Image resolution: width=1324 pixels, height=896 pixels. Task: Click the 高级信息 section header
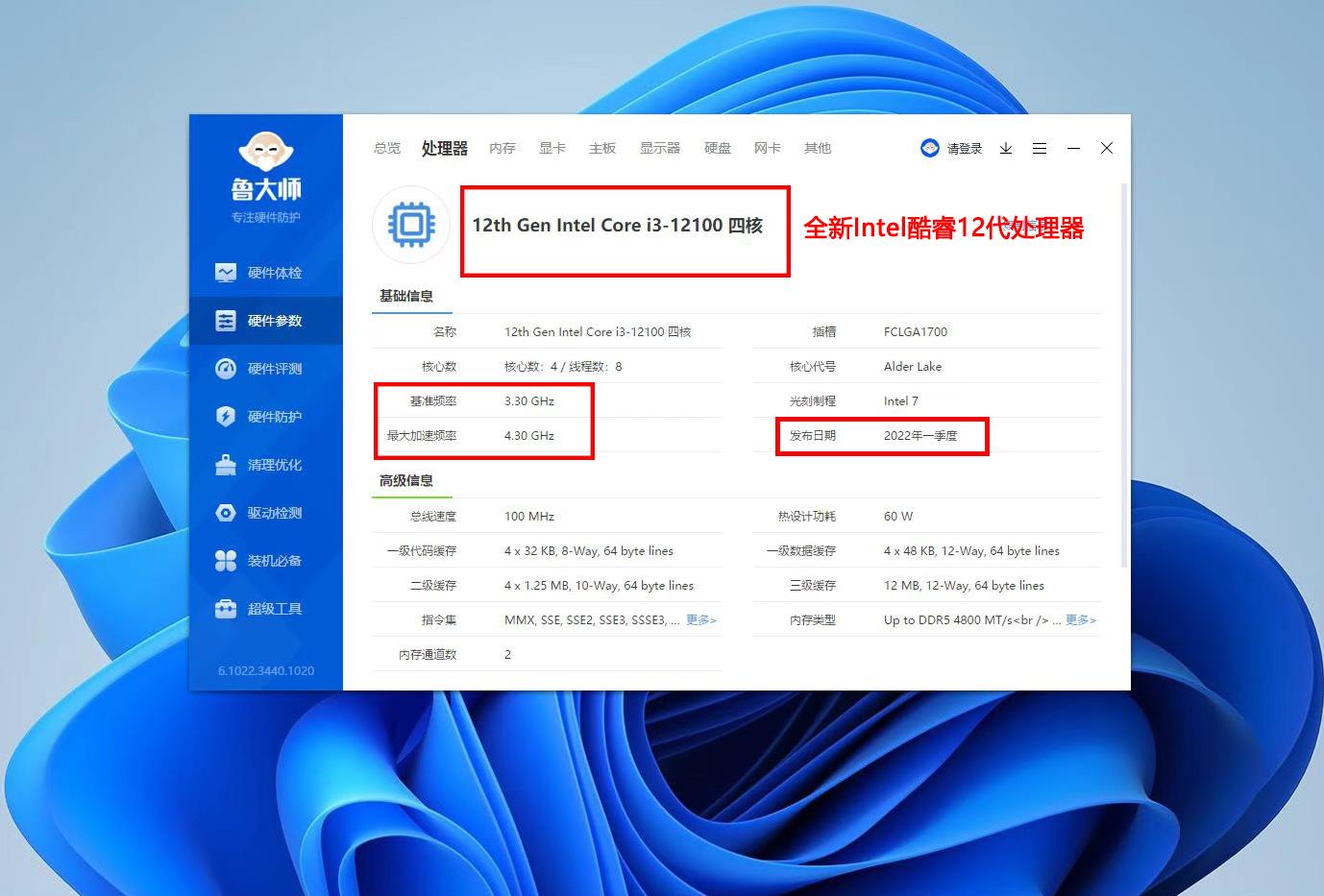[x=406, y=480]
